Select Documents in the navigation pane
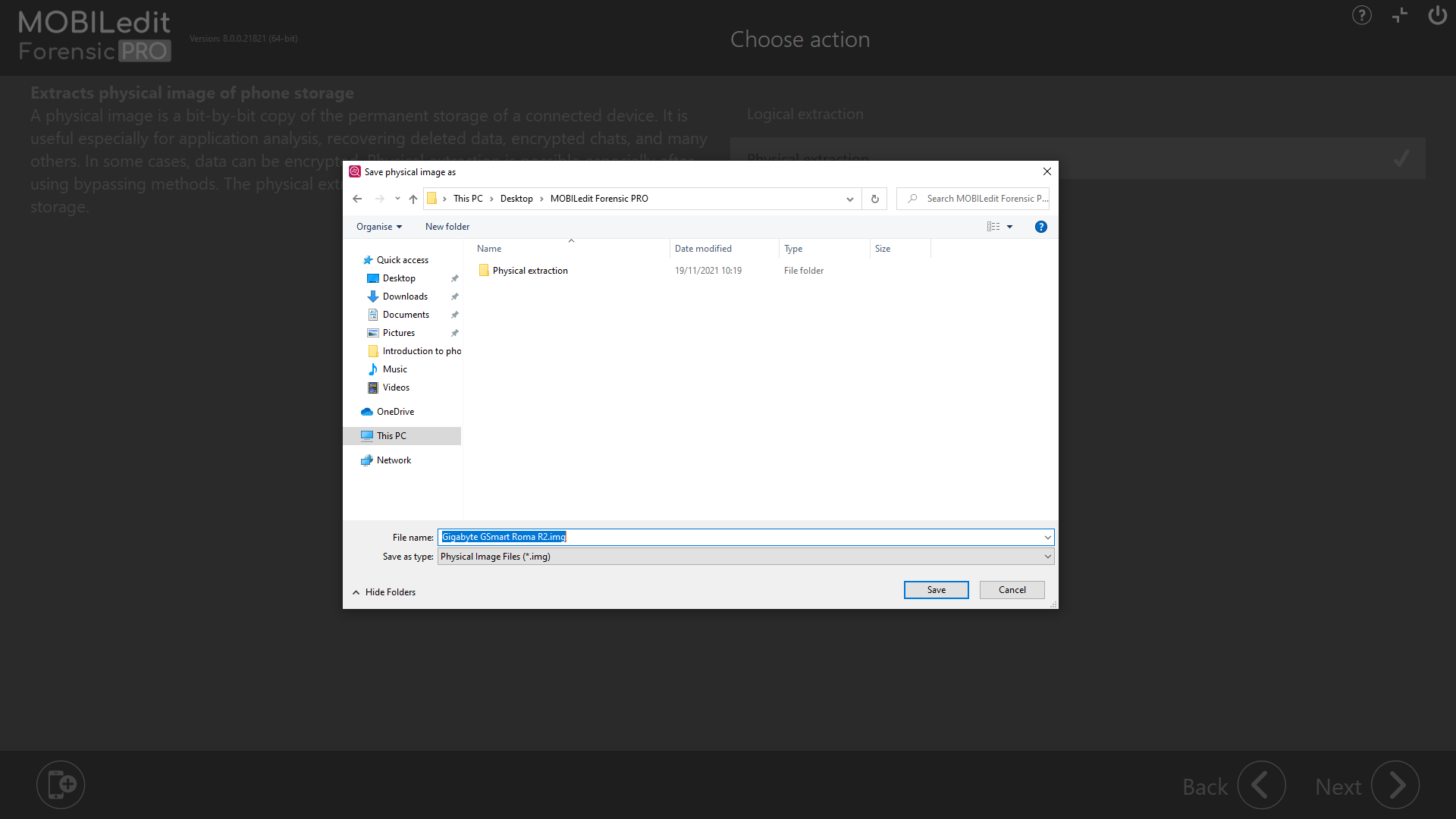Image resolution: width=1456 pixels, height=819 pixels. pyautogui.click(x=406, y=315)
